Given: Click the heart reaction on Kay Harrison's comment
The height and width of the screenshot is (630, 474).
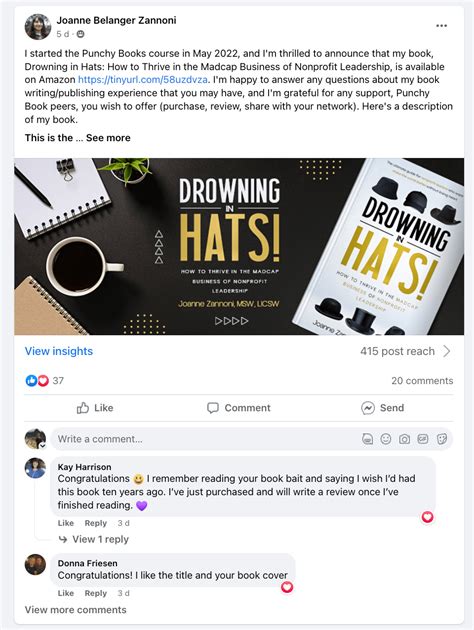Looking at the screenshot, I should (427, 517).
